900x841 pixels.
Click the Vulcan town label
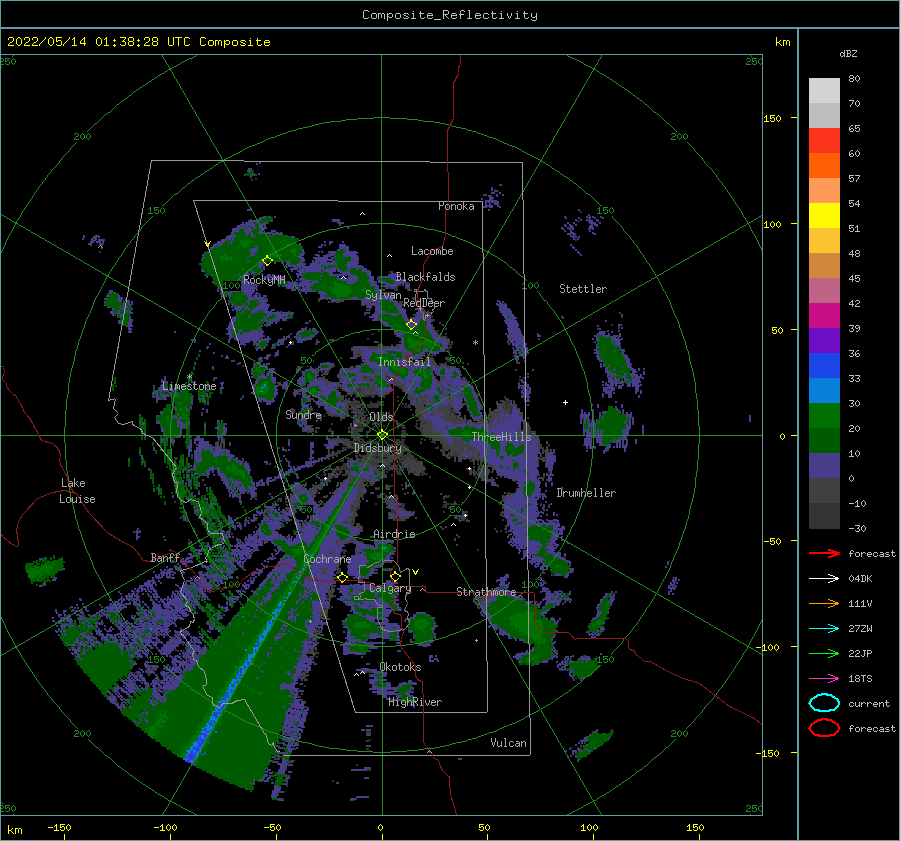point(509,743)
